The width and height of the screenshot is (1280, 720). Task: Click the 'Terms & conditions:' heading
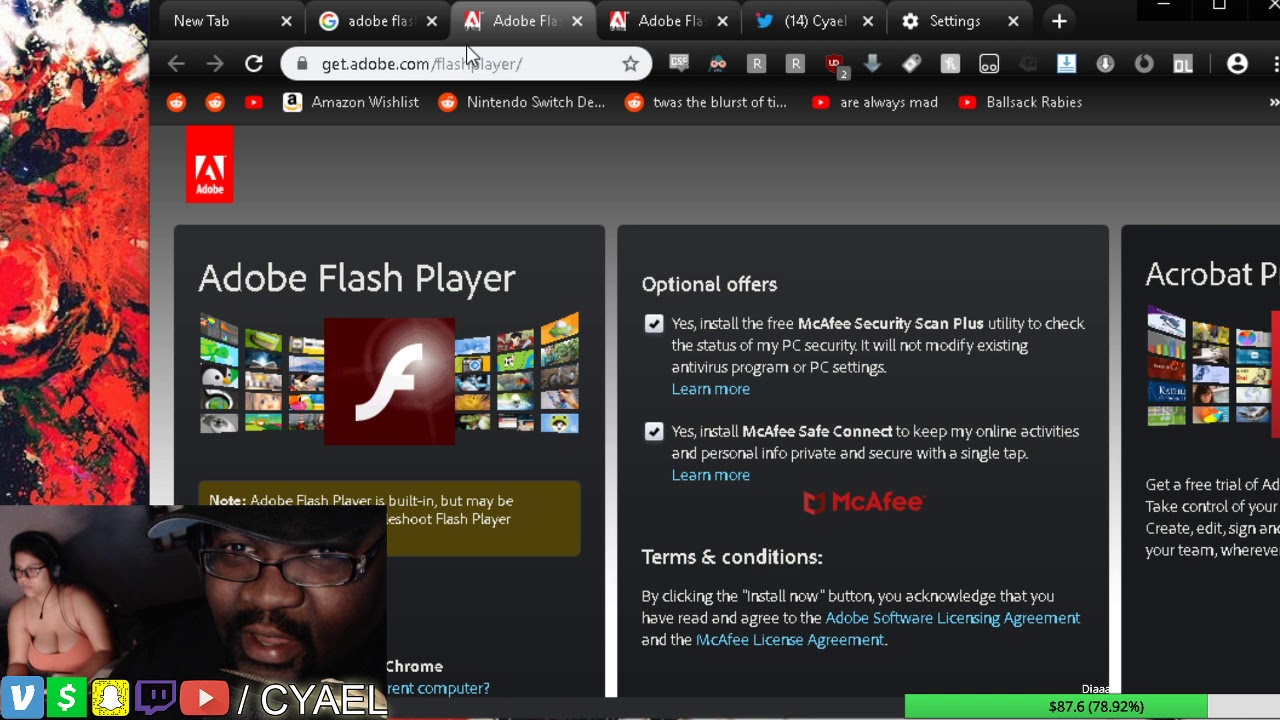tap(732, 557)
